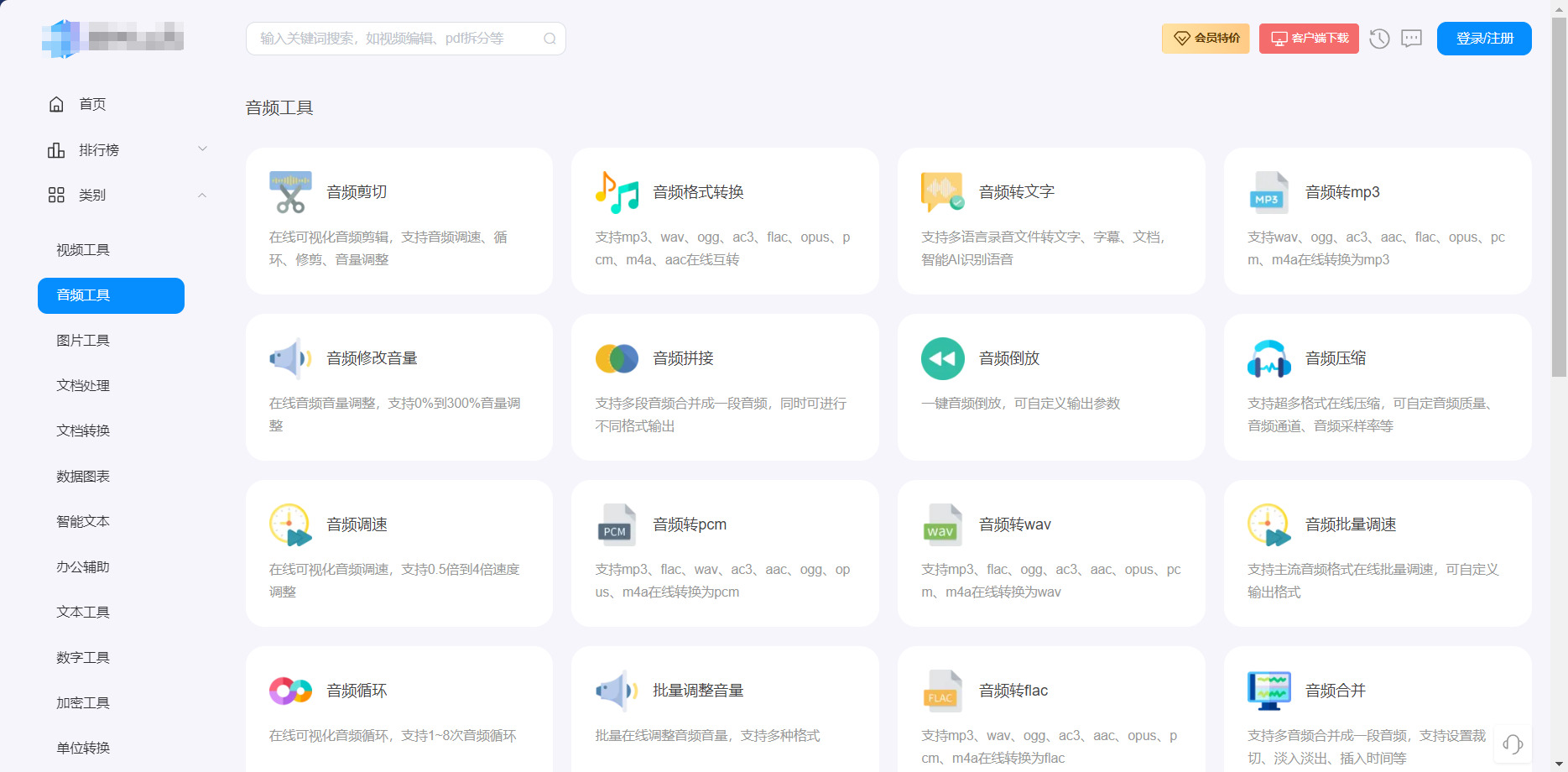Open the 音频压缩 title link

(x=1336, y=358)
